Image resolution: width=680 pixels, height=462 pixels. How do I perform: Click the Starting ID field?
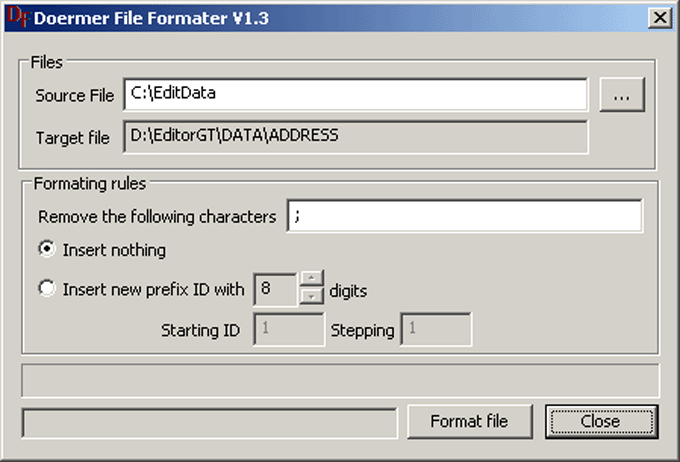[x=291, y=330]
